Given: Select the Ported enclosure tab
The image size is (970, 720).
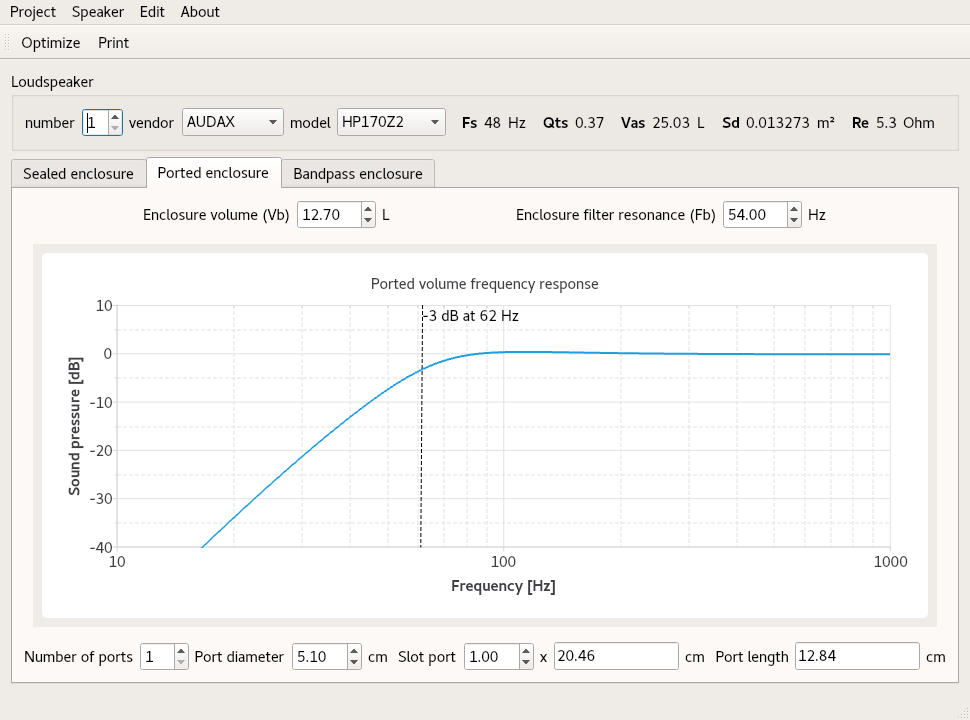Looking at the screenshot, I should coord(213,173).
